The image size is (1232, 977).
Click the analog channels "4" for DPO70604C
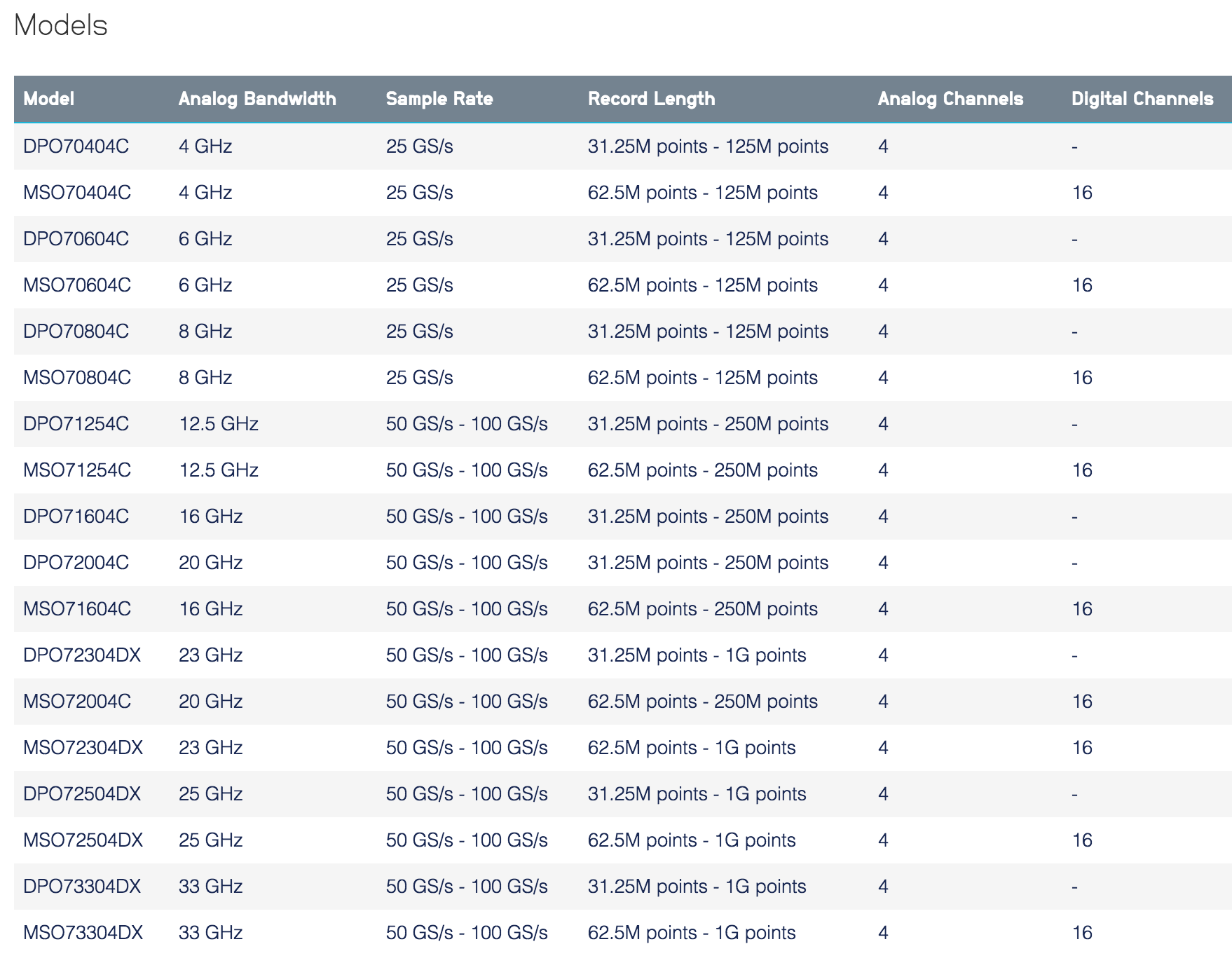[x=883, y=239]
